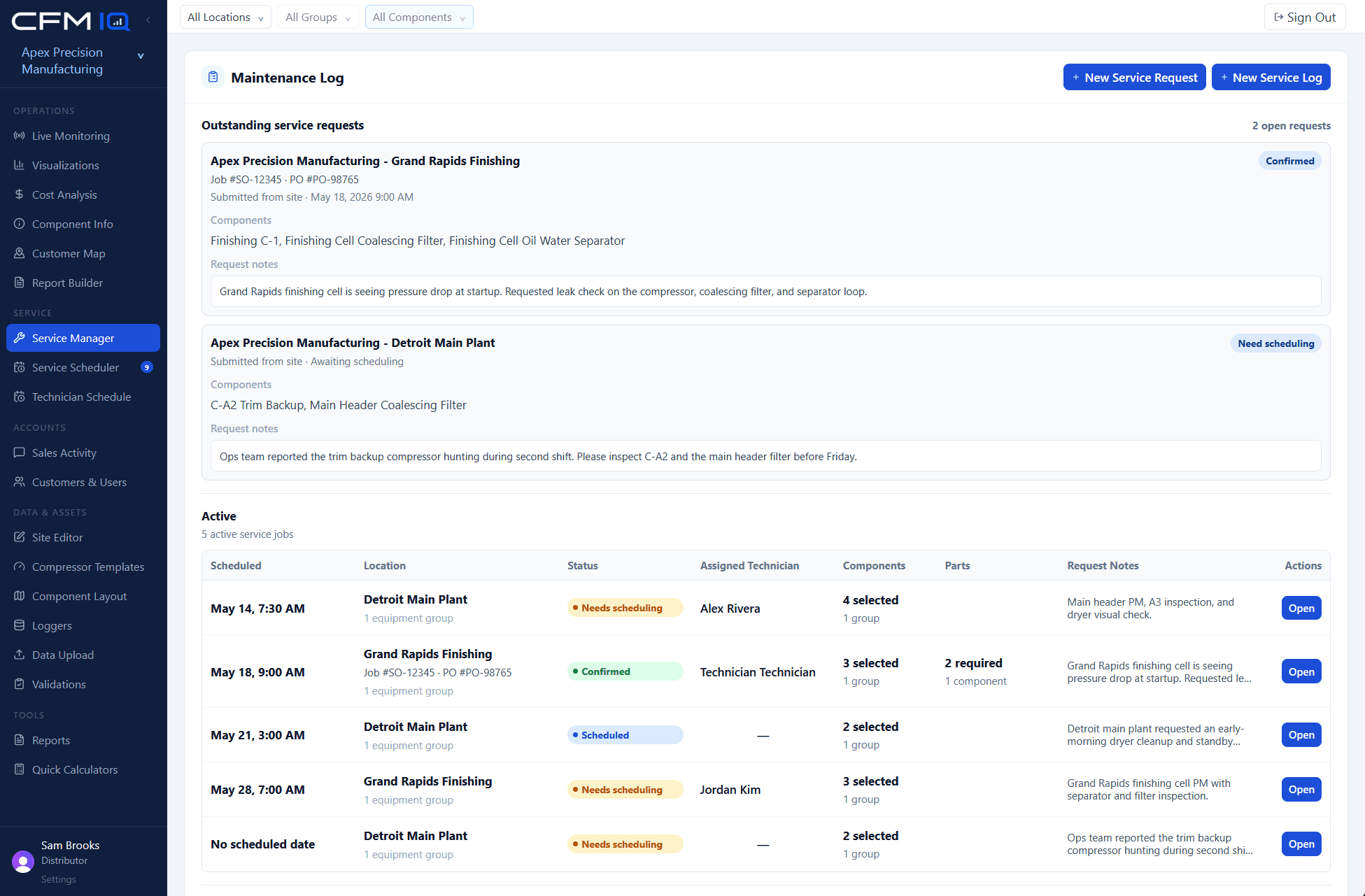Click the Detroit Main Plant request notes box
This screenshot has width=1365, height=896.
765,456
